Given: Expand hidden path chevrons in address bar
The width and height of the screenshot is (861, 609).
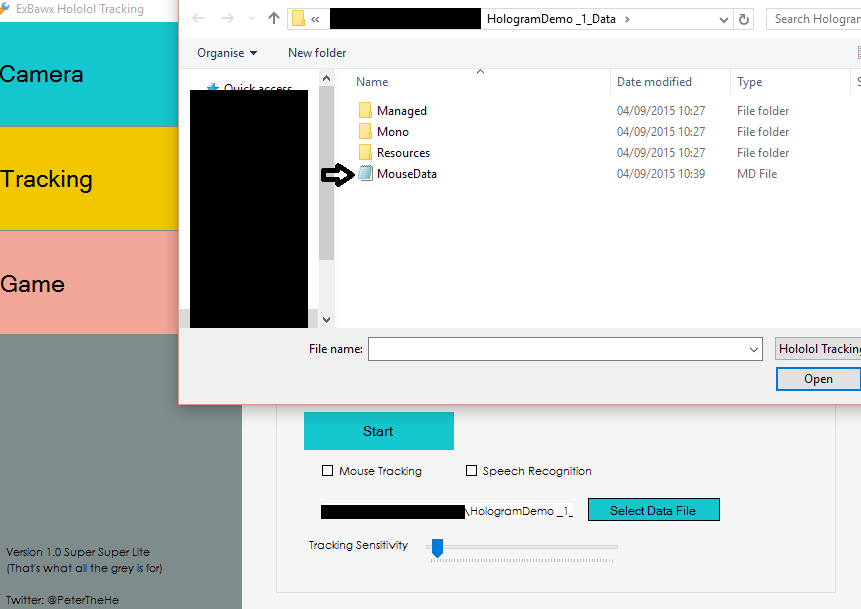Looking at the screenshot, I should tap(315, 19).
